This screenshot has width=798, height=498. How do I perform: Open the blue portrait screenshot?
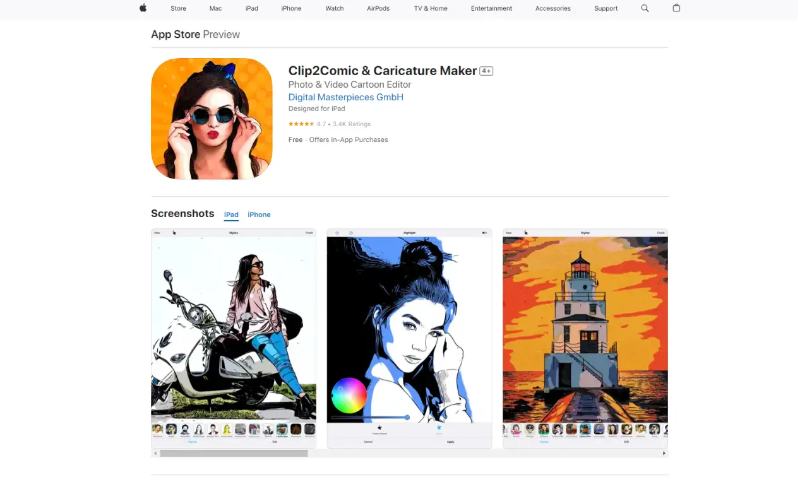tap(409, 339)
